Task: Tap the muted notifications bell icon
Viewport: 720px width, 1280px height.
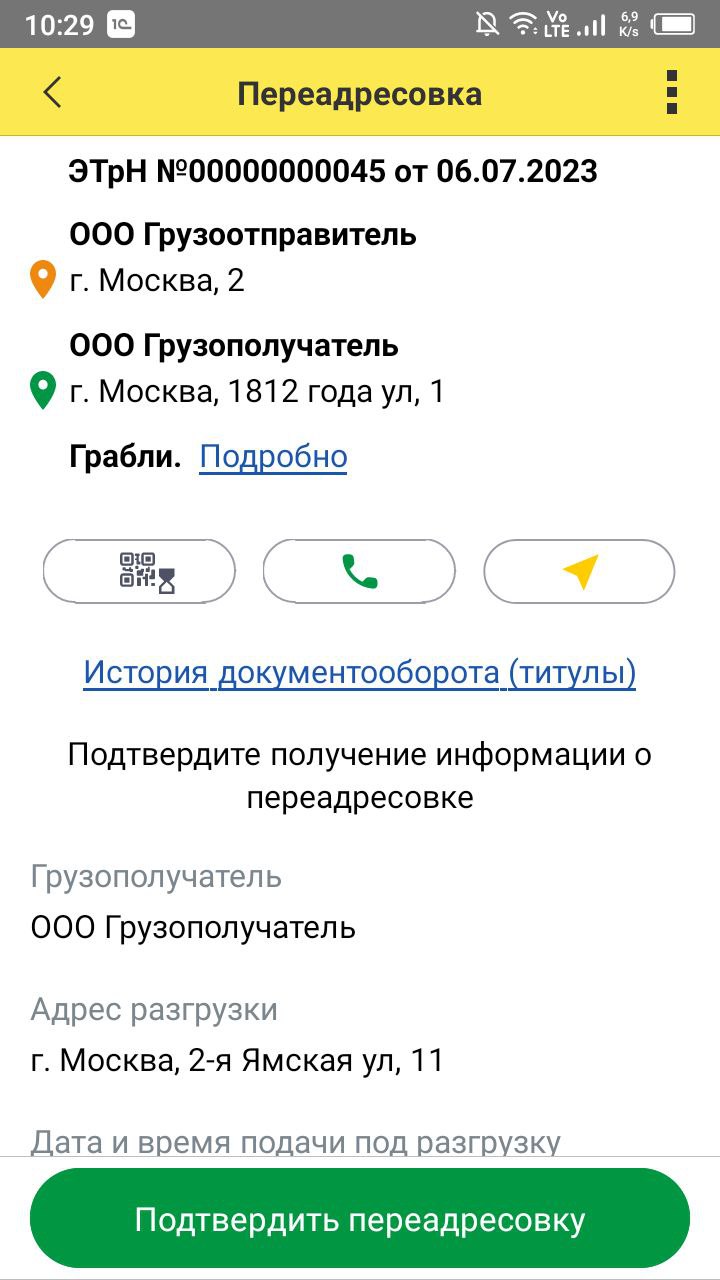Action: (487, 24)
